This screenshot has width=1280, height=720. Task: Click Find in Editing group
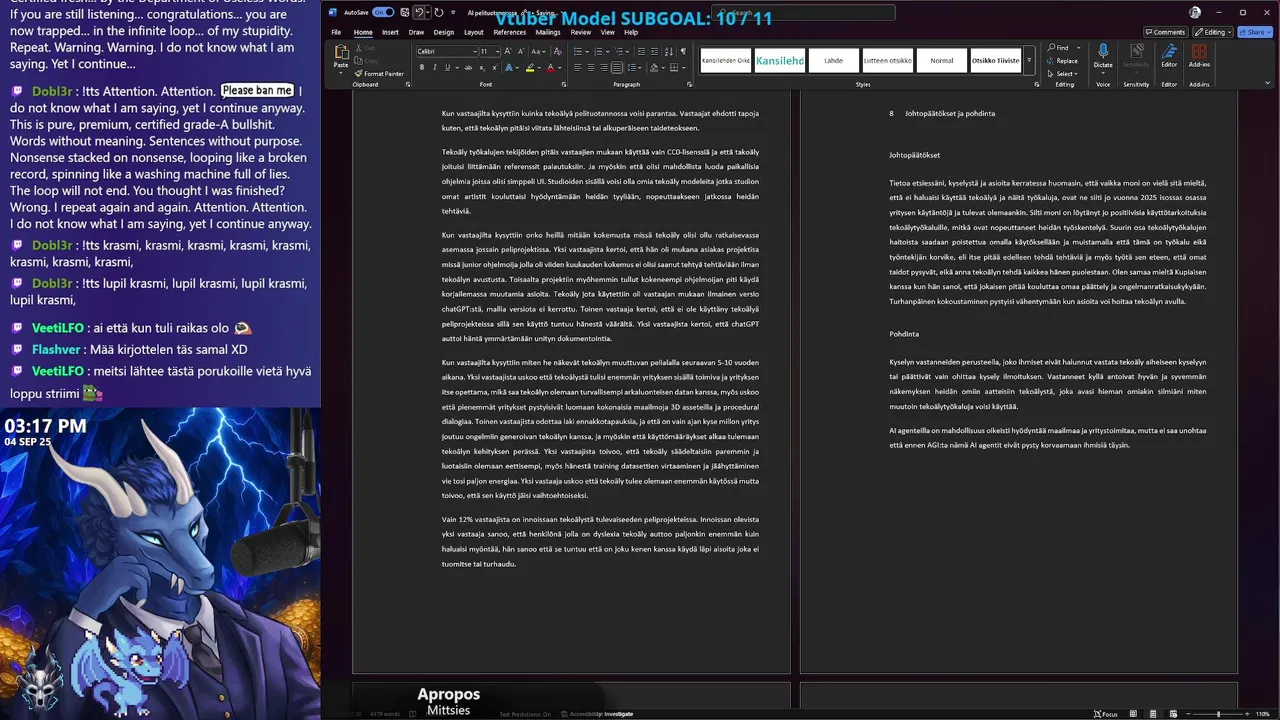1059,48
